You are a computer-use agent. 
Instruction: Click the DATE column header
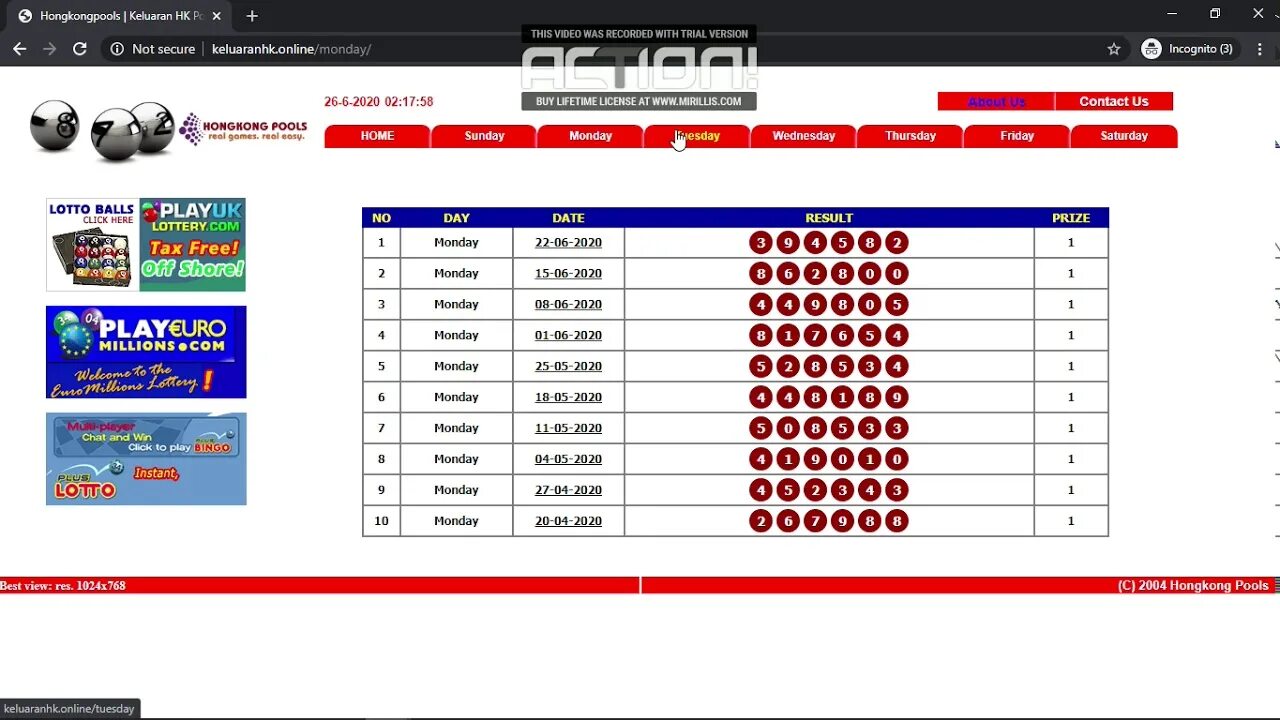pos(568,218)
